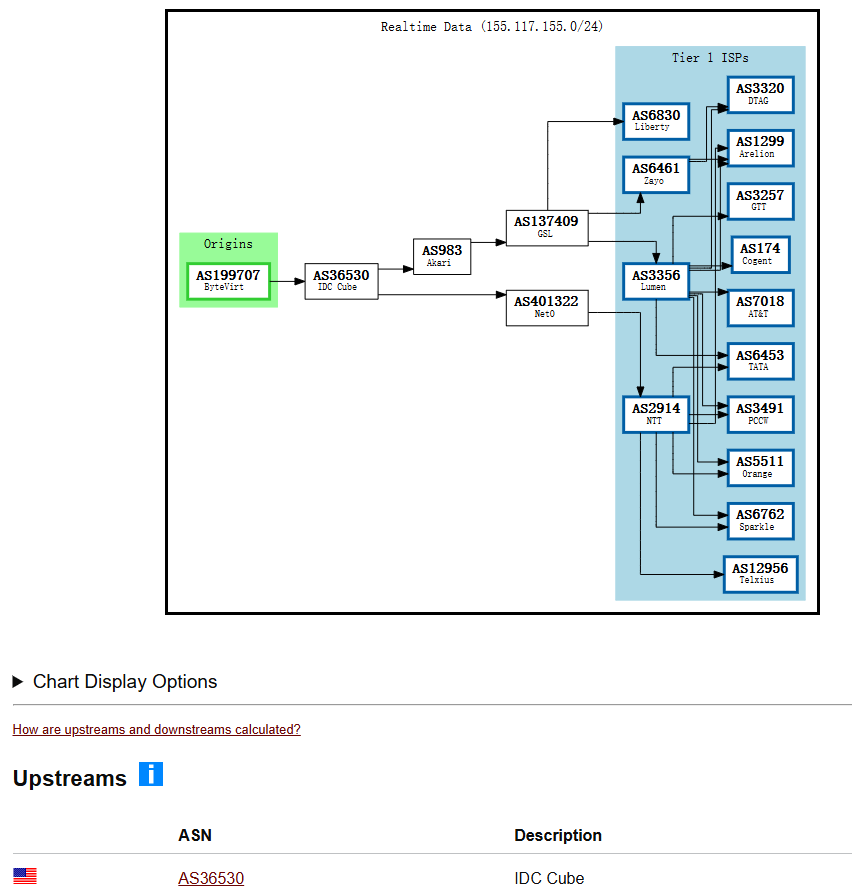Image resolution: width=852 pixels, height=888 pixels.
Task: Click the US flag icon in the AS36530 row
Action: tap(25, 877)
